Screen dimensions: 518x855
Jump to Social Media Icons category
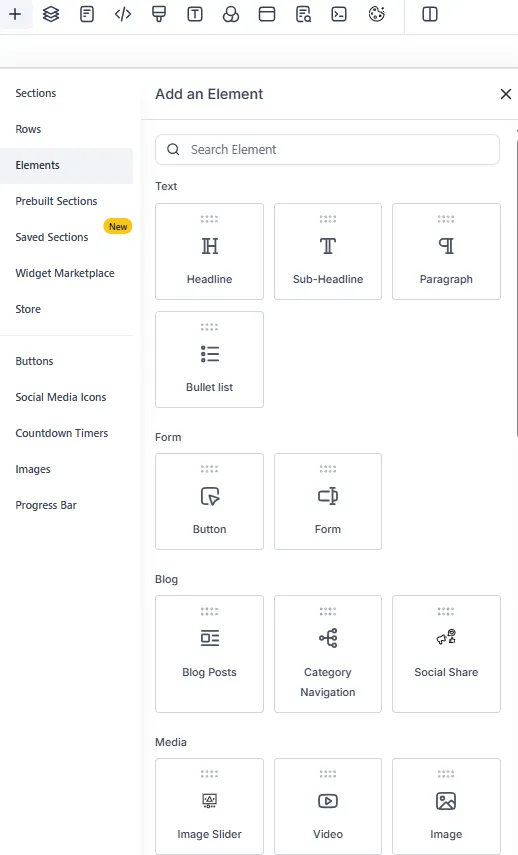pyautogui.click(x=61, y=397)
